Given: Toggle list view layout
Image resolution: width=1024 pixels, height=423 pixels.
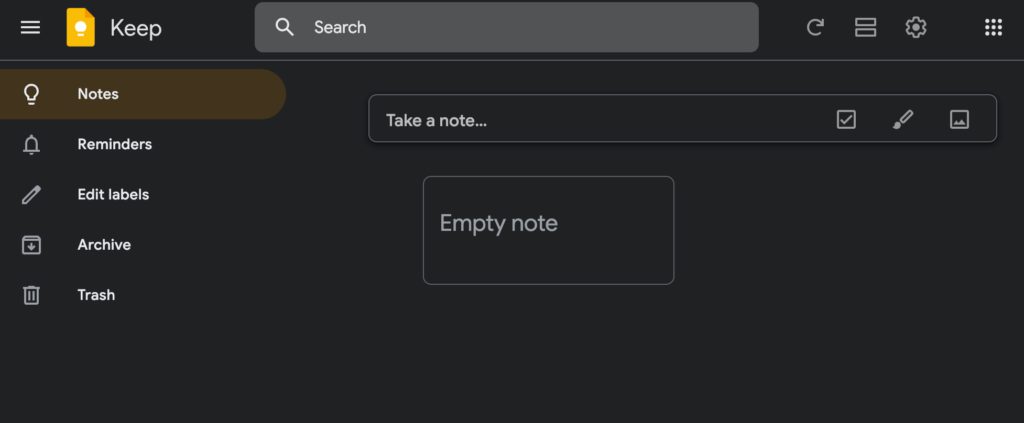Looking at the screenshot, I should coord(865,27).
